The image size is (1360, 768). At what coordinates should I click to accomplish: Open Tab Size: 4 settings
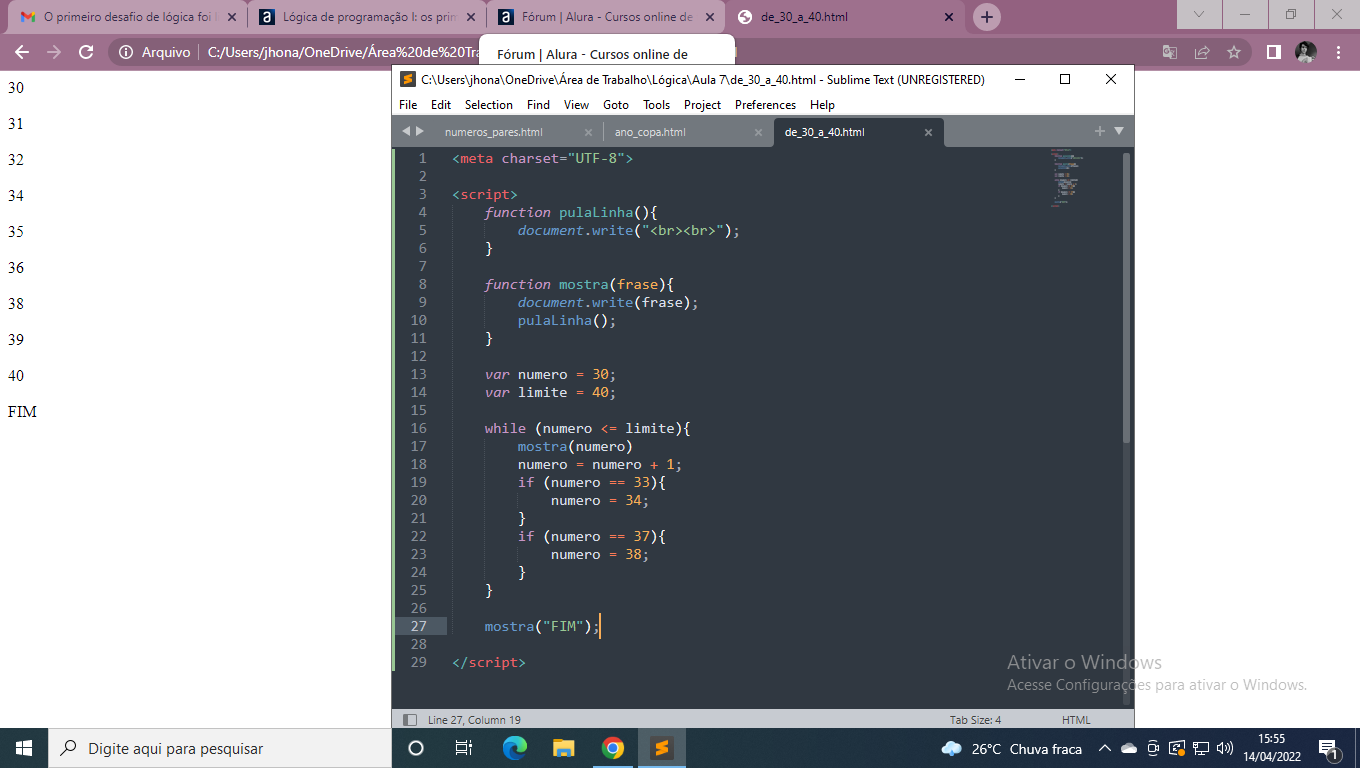point(975,720)
